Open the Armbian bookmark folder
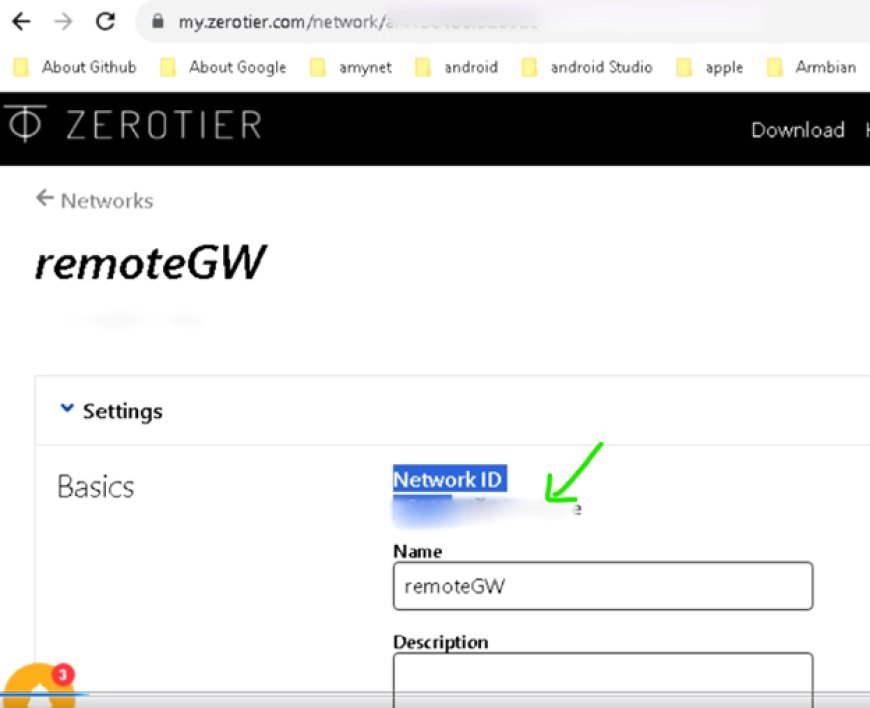The image size is (870, 708). click(812, 67)
